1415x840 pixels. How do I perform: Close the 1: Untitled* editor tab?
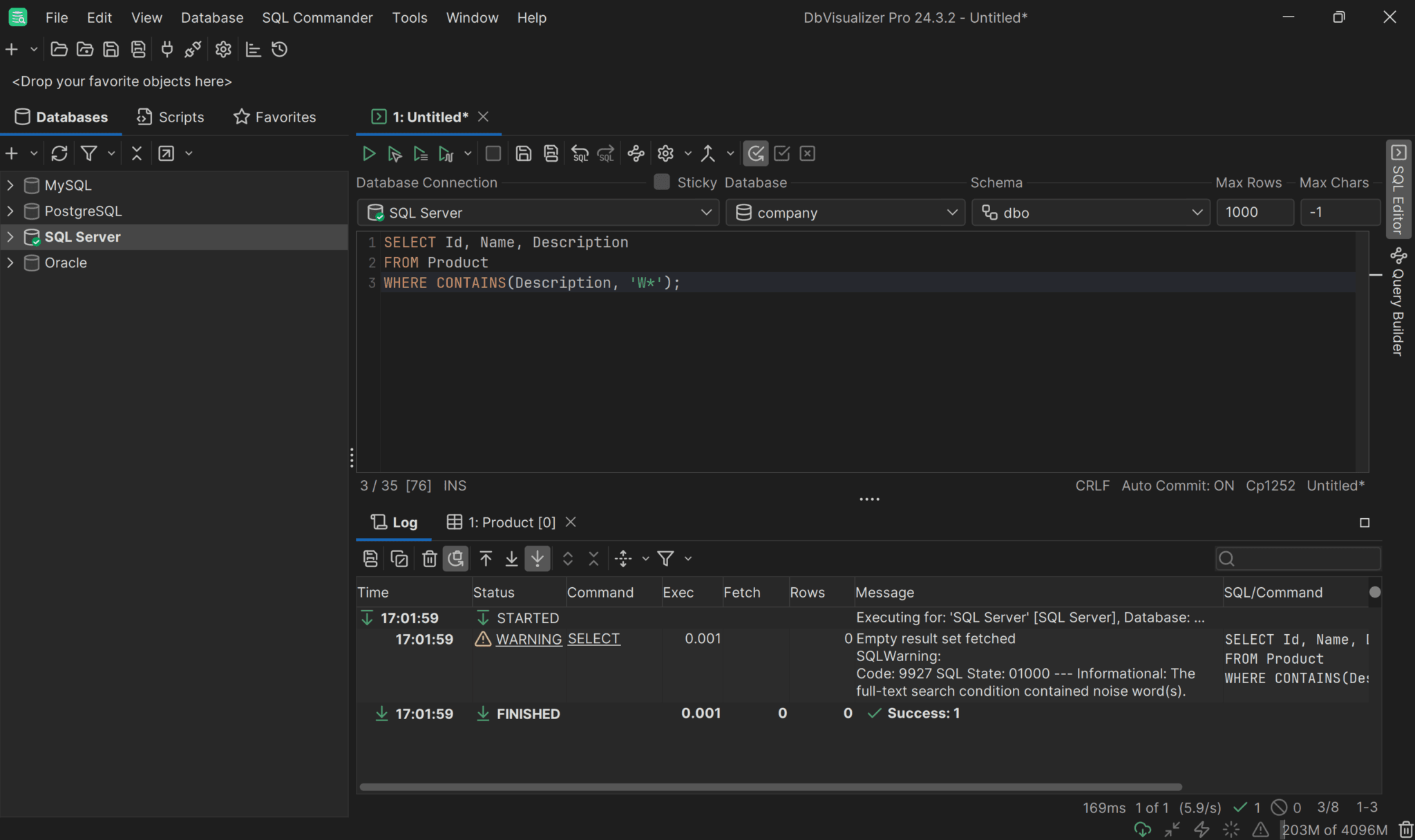(x=484, y=116)
